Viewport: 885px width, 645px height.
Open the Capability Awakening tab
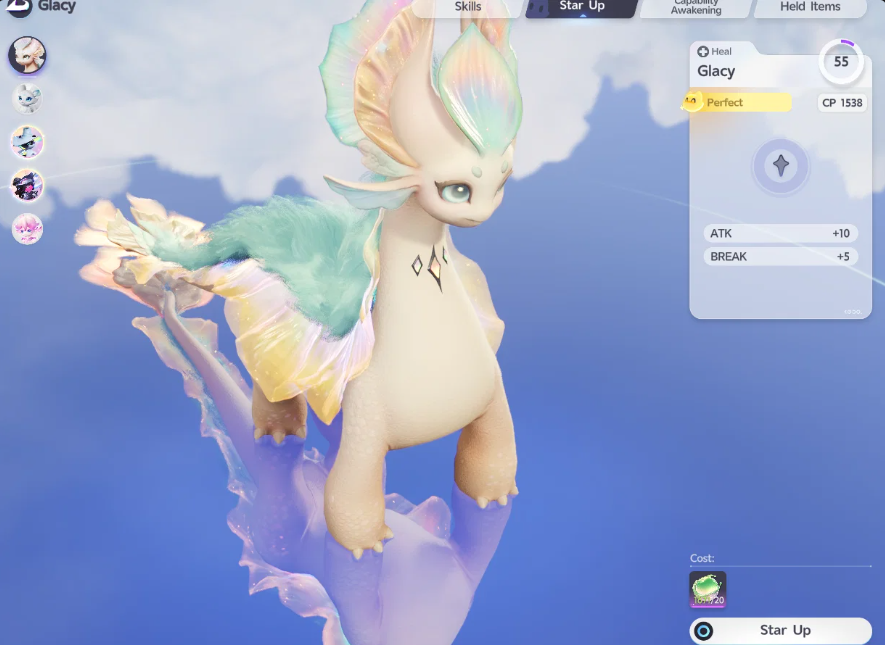(696, 7)
